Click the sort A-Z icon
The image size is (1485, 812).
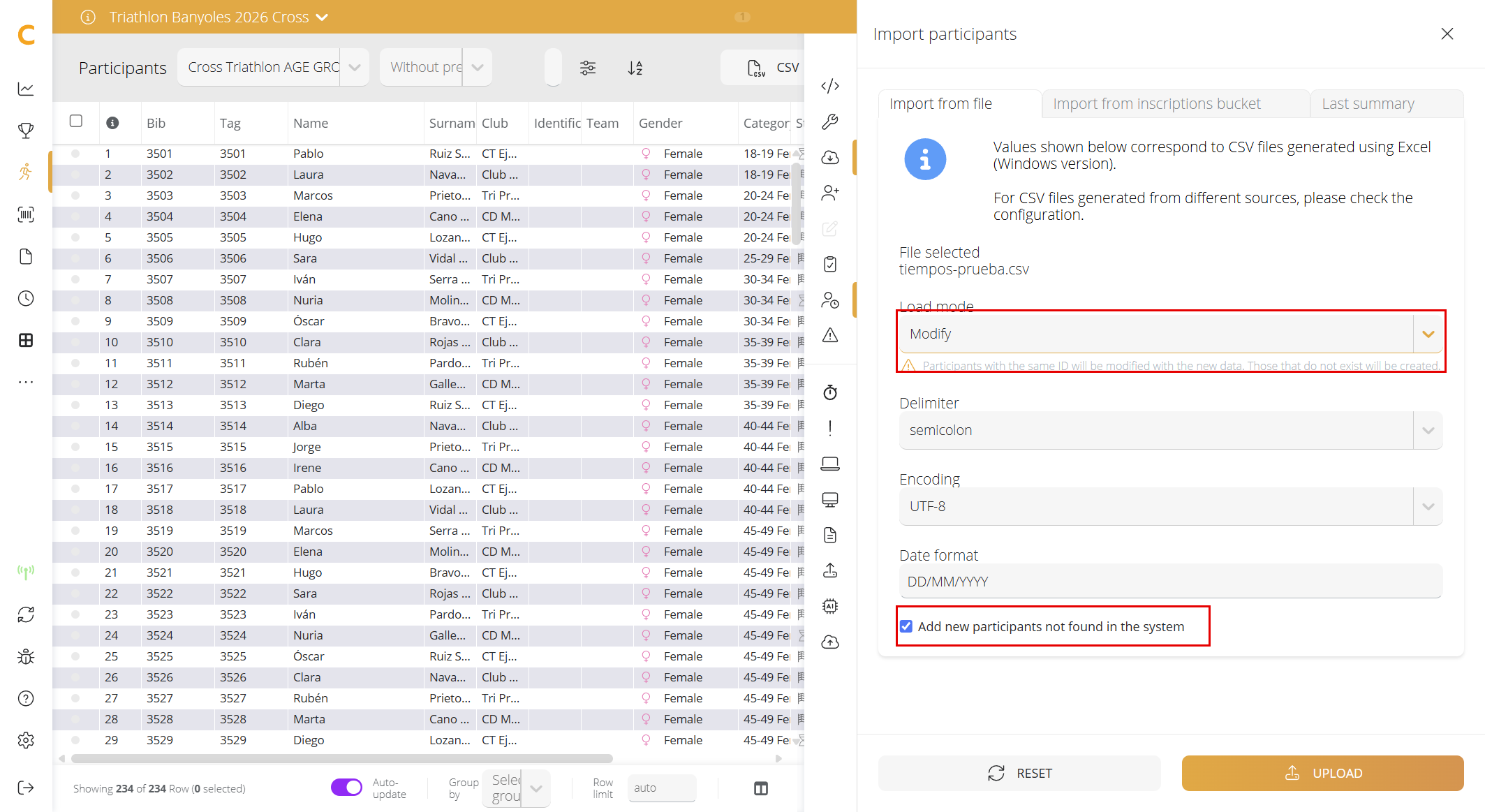click(x=635, y=68)
